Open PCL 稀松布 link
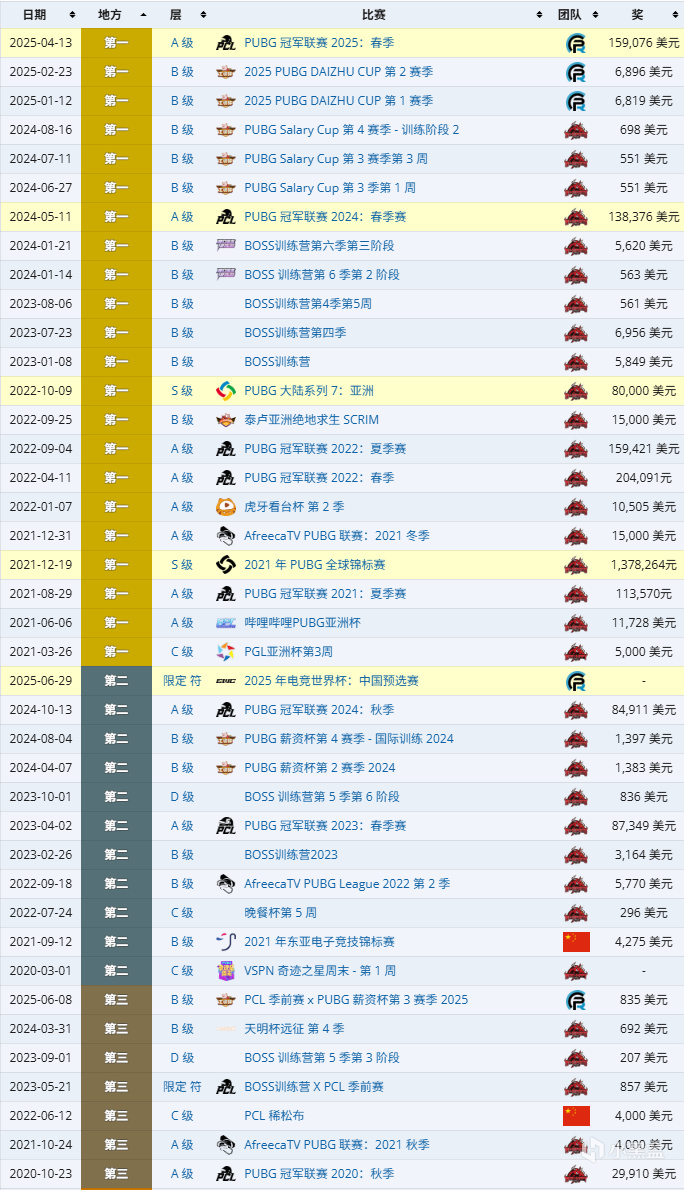The width and height of the screenshot is (684, 1190). pos(274,1116)
